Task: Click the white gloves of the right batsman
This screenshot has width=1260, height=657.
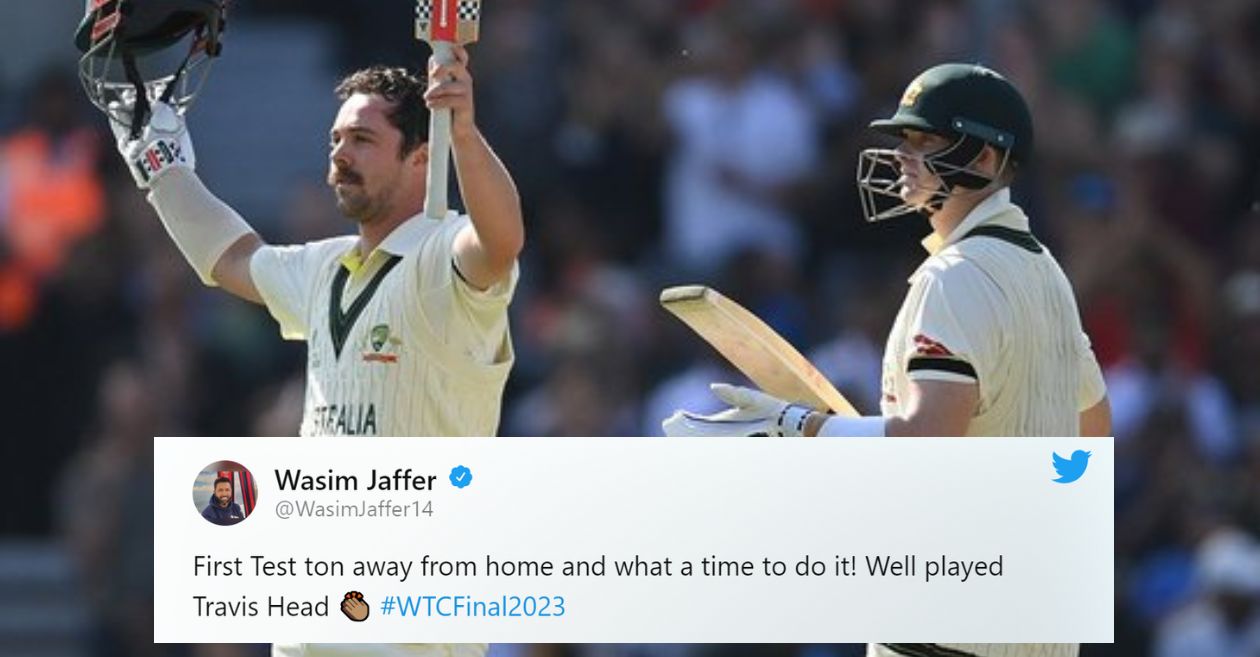Action: pyautogui.click(x=740, y=412)
